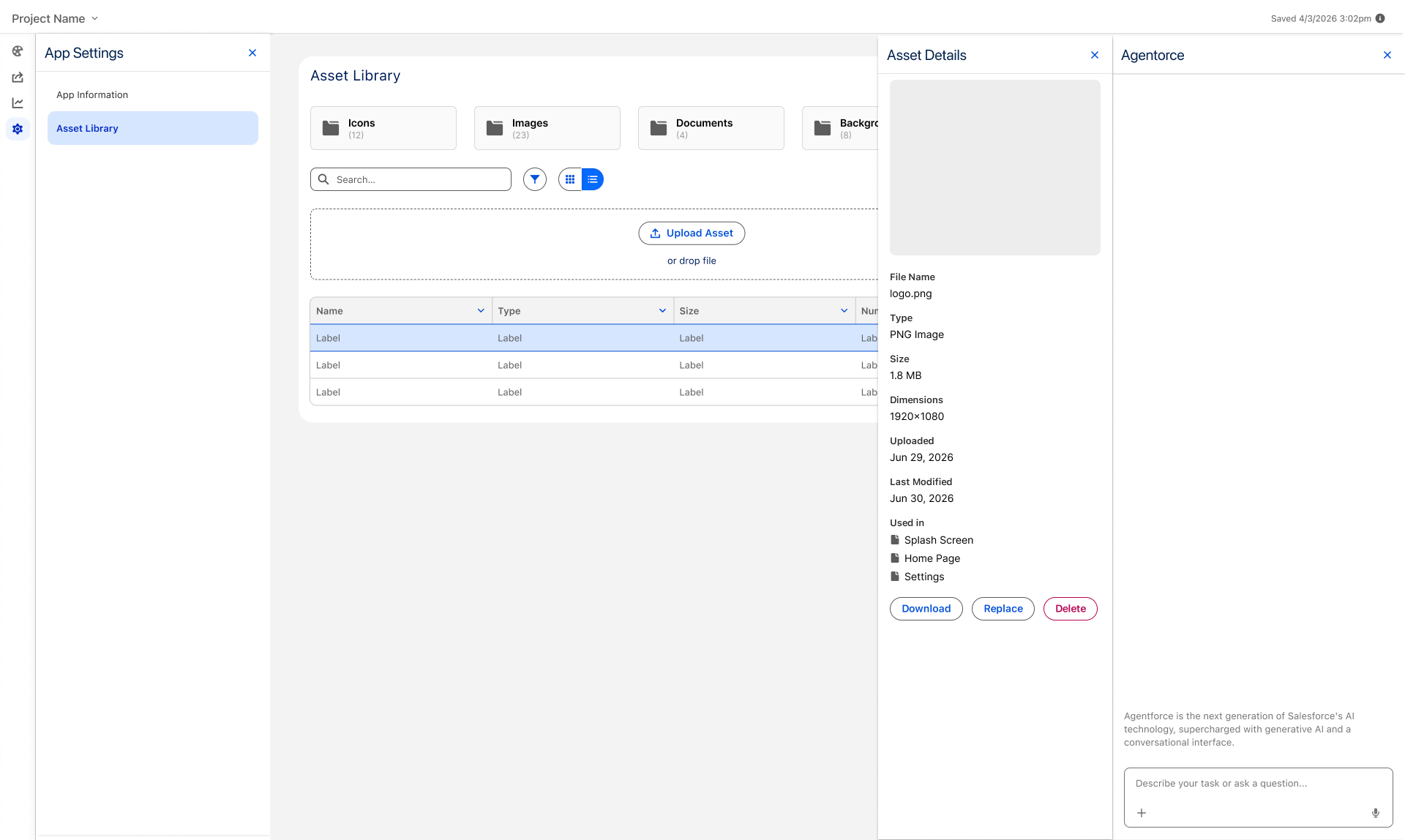Open the Name column sort dropdown

tap(481, 311)
